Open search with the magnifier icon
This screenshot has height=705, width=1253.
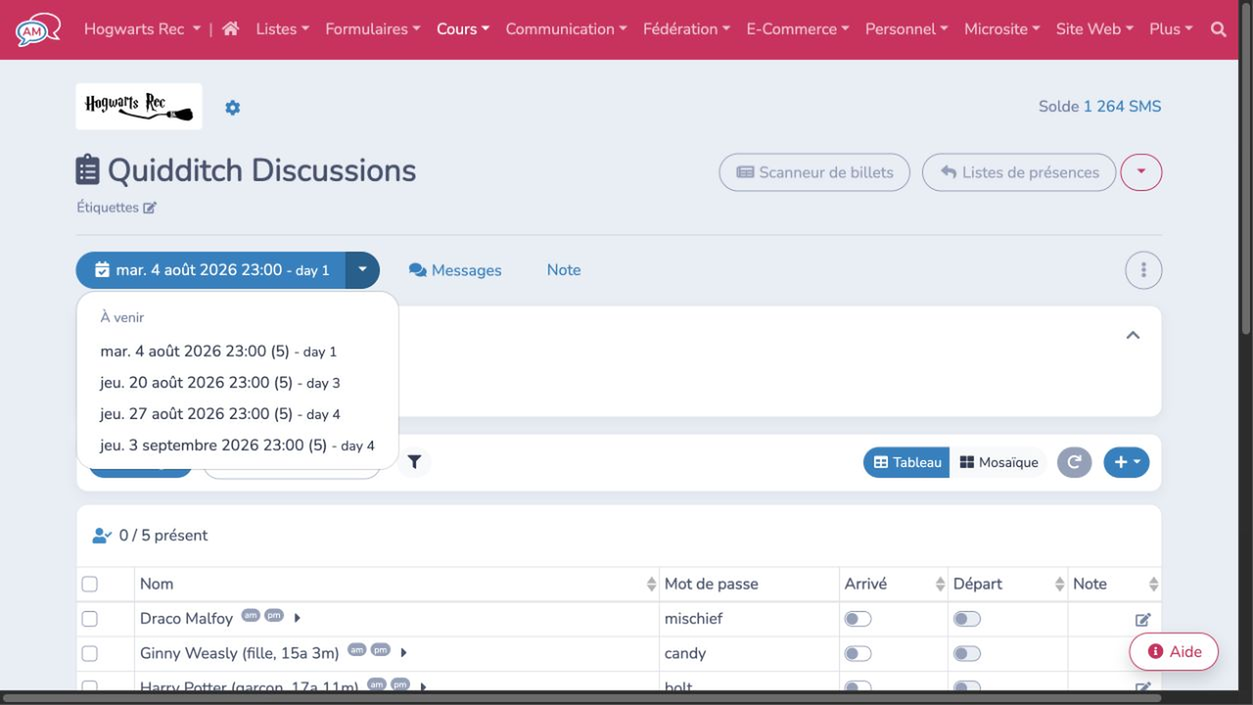point(1218,29)
